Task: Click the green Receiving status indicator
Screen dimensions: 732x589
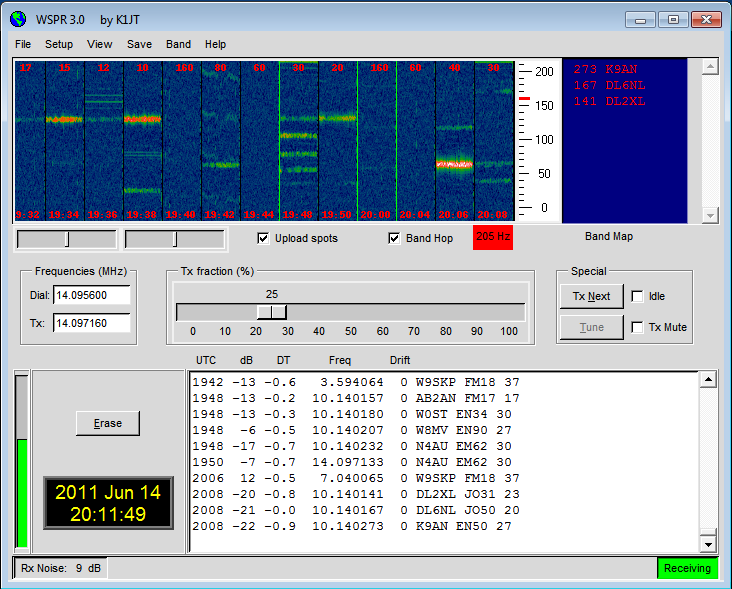Action: pyautogui.click(x=687, y=568)
